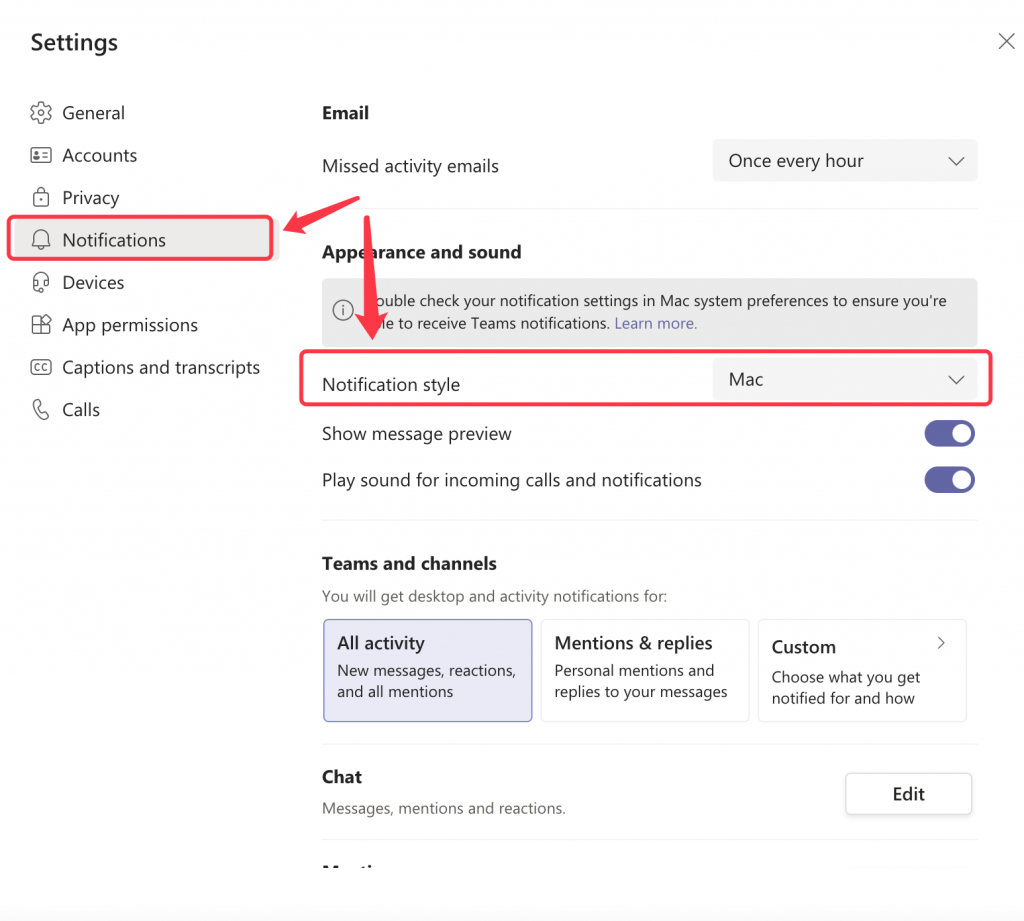This screenshot has width=1024, height=921.
Task: Open the Learn more link
Action: click(655, 324)
